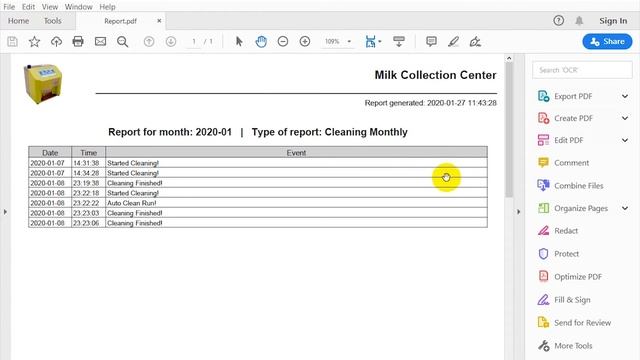Open the View menu
Screen dimensions: 640x360
coord(50,7)
